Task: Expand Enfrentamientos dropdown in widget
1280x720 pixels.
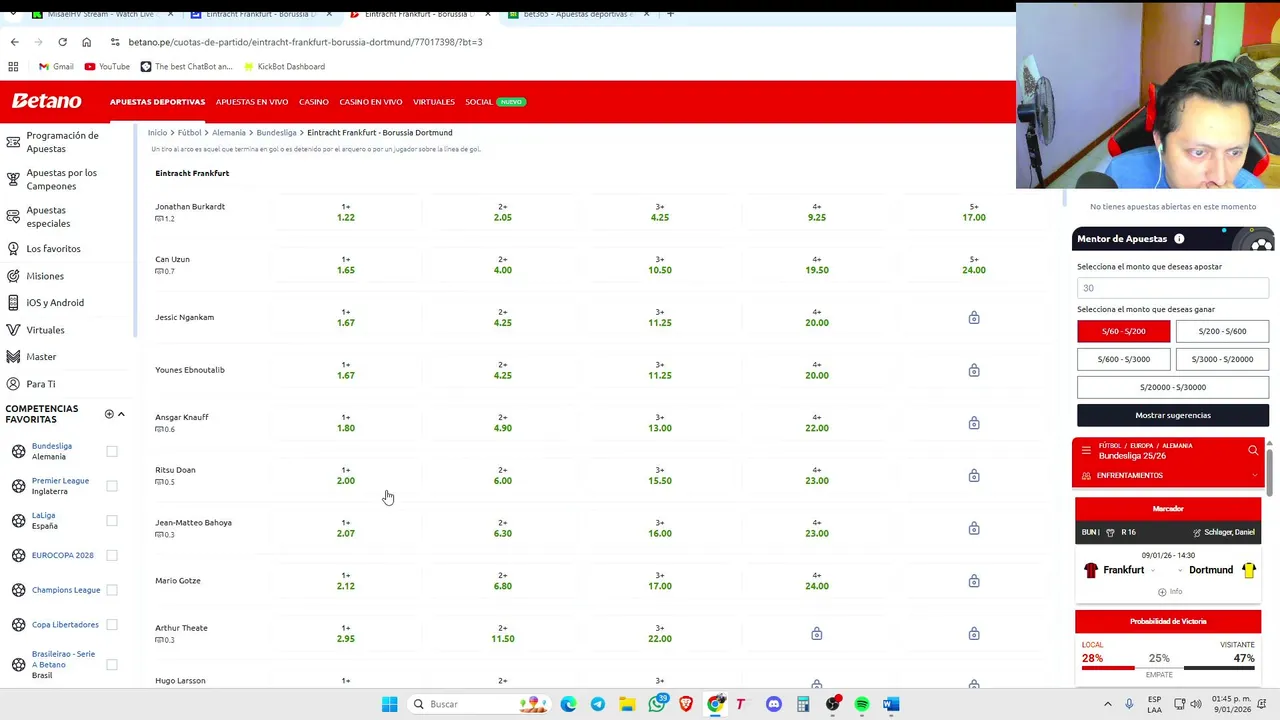Action: pyautogui.click(x=1255, y=476)
